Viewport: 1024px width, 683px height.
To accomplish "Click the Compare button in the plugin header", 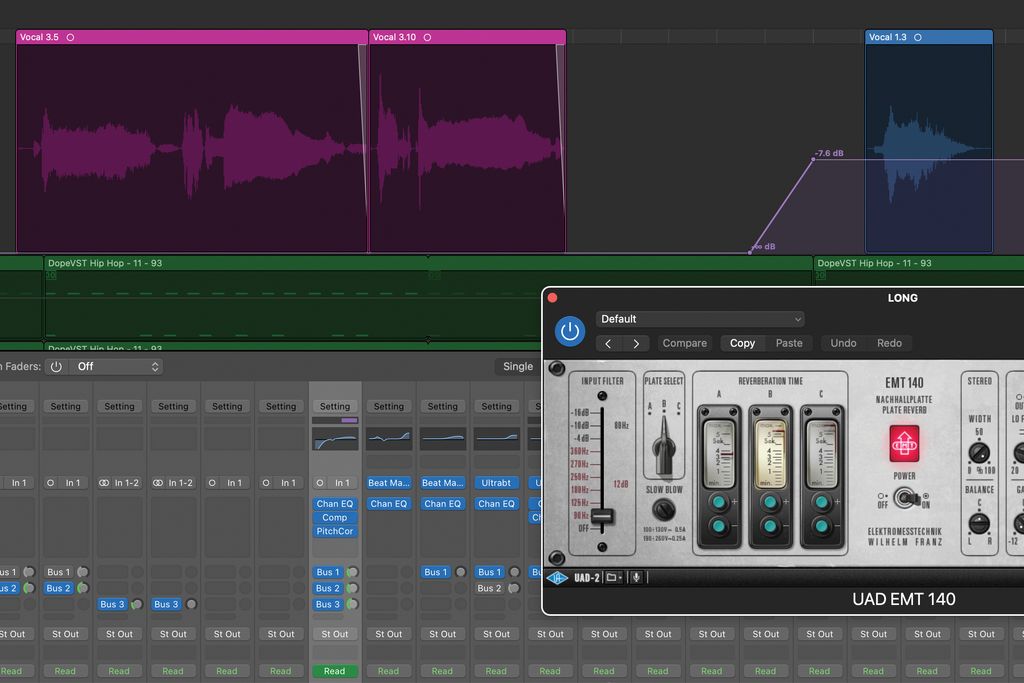I will pos(684,343).
